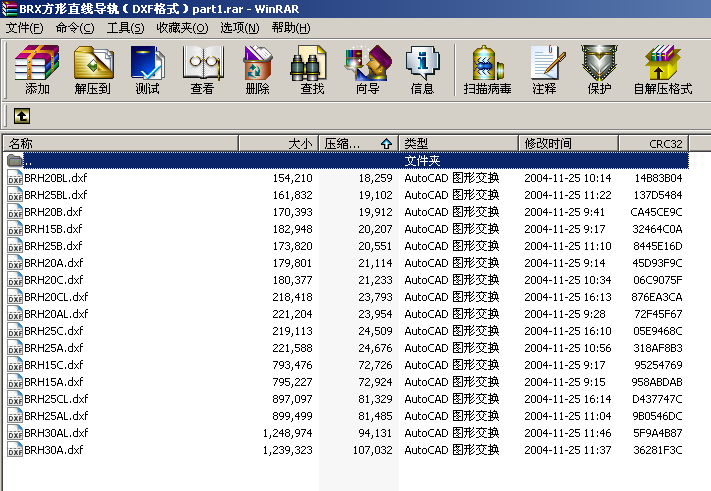Open the 选项(N) menu
711x491 pixels.
click(239, 28)
